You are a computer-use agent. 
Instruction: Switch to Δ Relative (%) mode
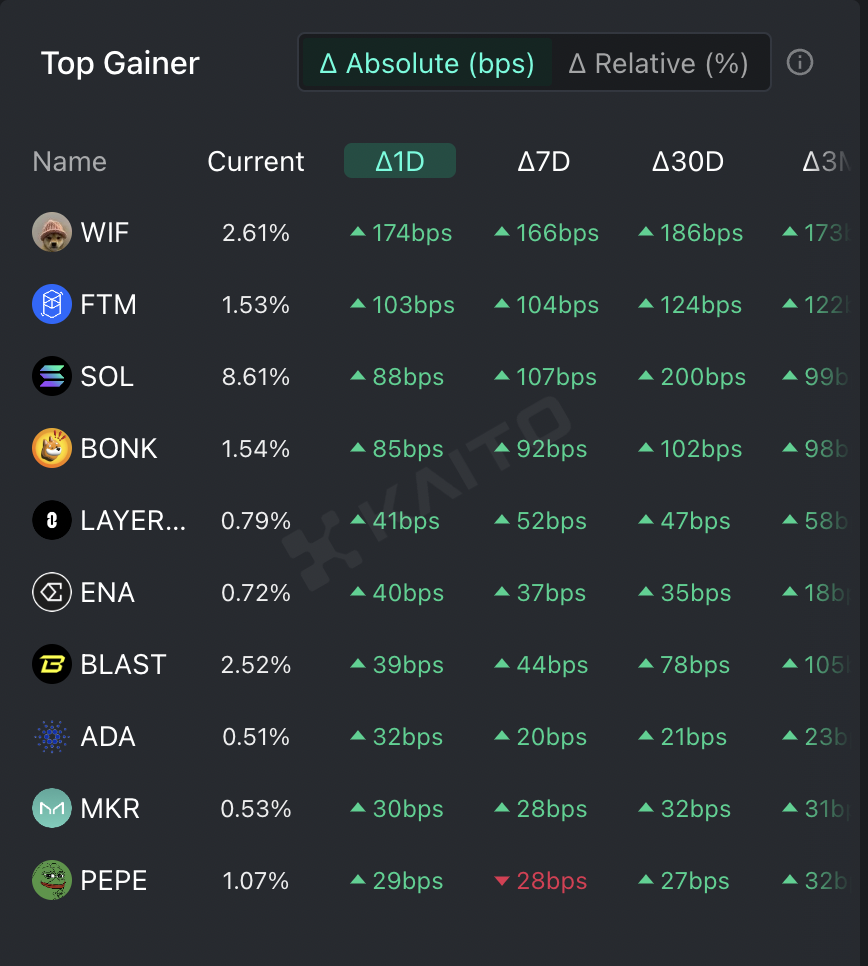pyautogui.click(x=659, y=64)
